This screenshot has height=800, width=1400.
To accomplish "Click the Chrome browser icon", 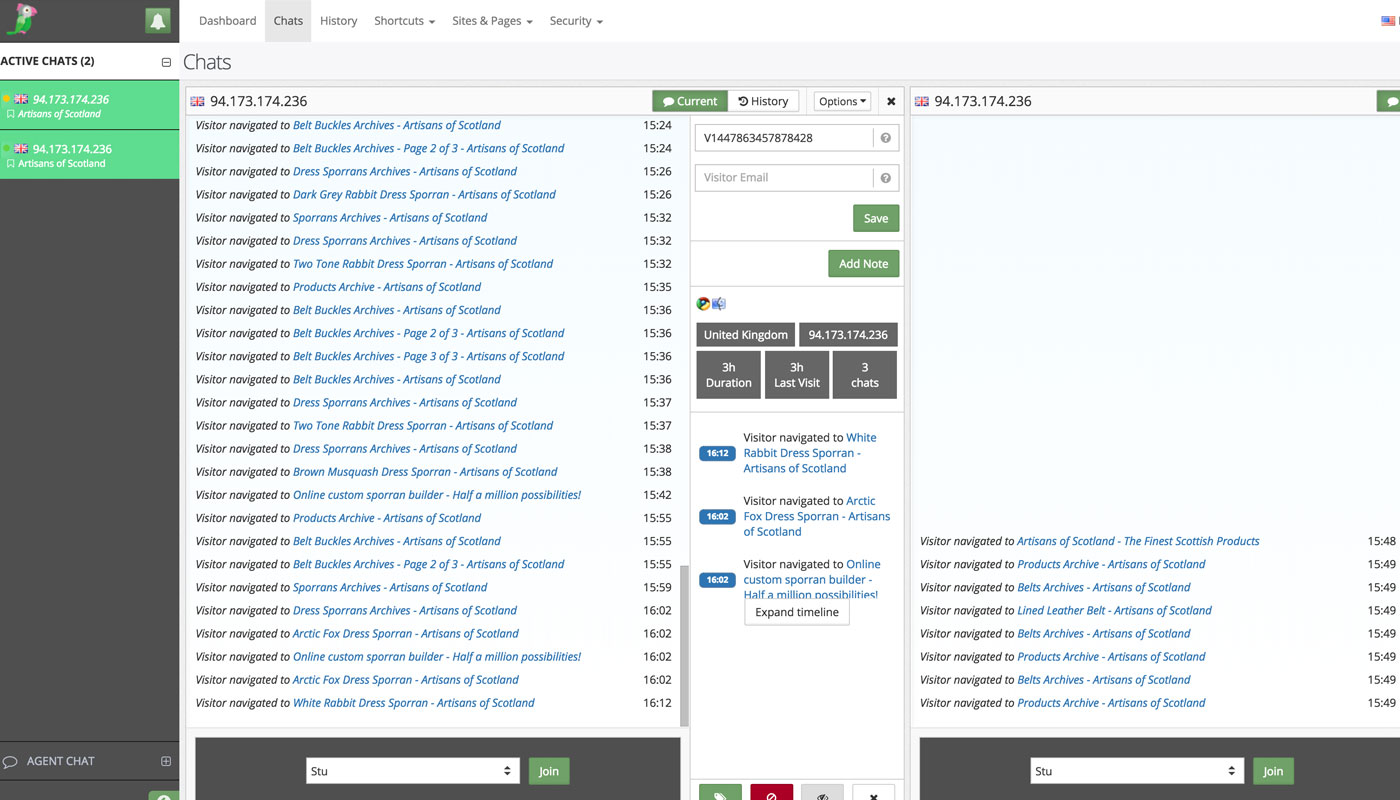I will (703, 304).
